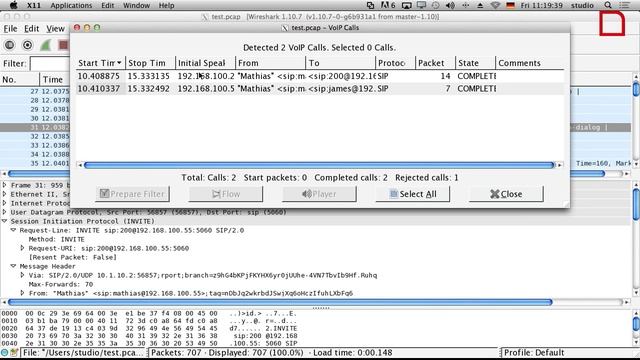The height and width of the screenshot is (360, 640).
Task: Select packet 35 in the packet list
Action: tap(35, 163)
